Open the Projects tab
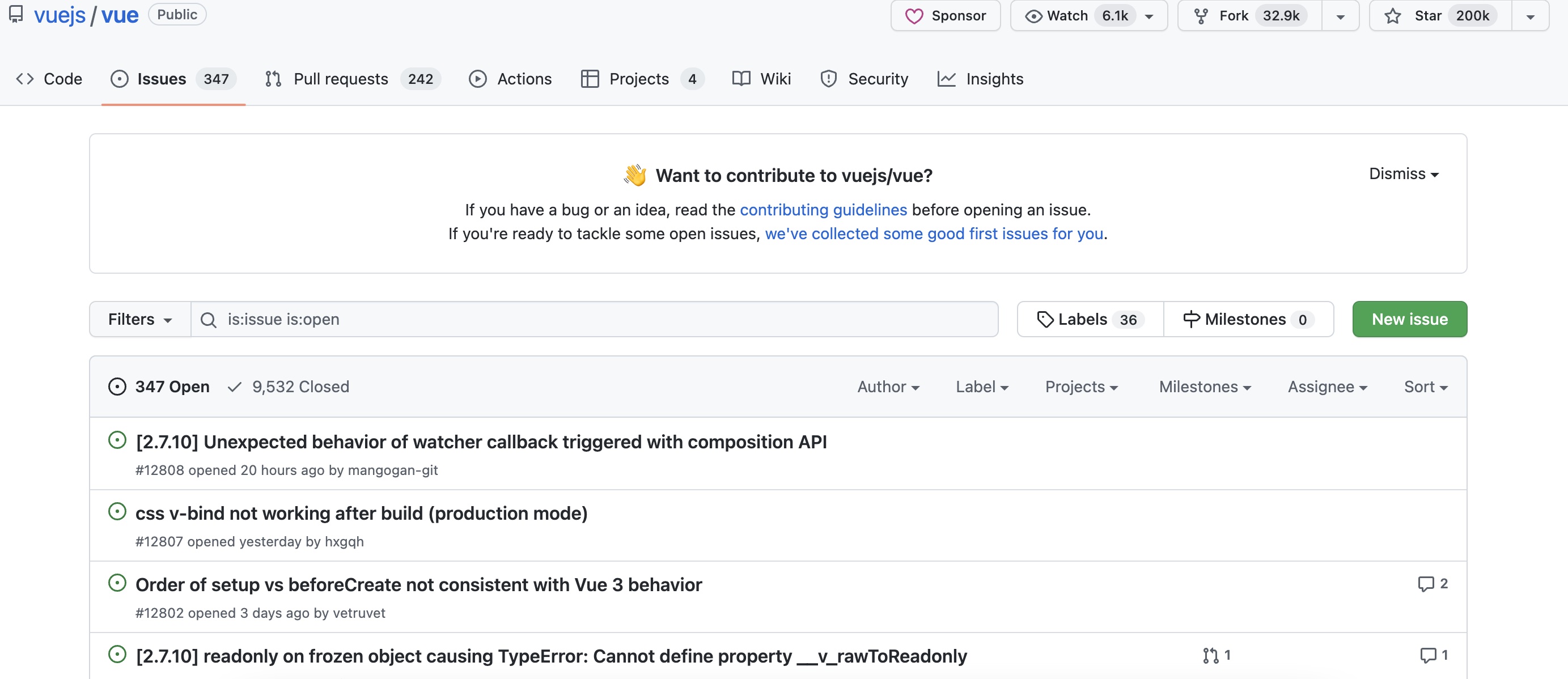 [638, 78]
